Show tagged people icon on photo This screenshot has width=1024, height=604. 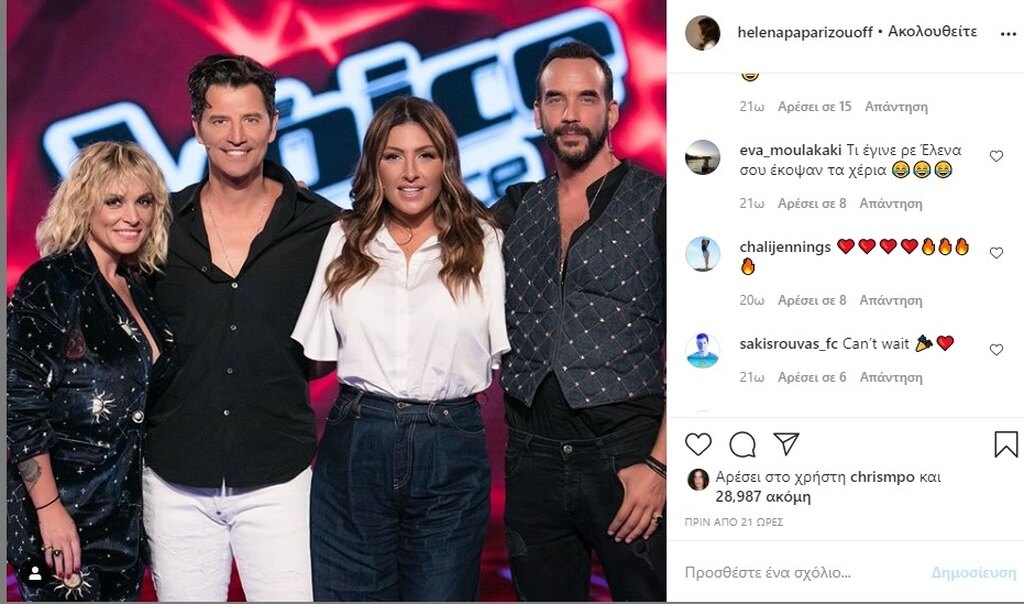tap(35, 573)
